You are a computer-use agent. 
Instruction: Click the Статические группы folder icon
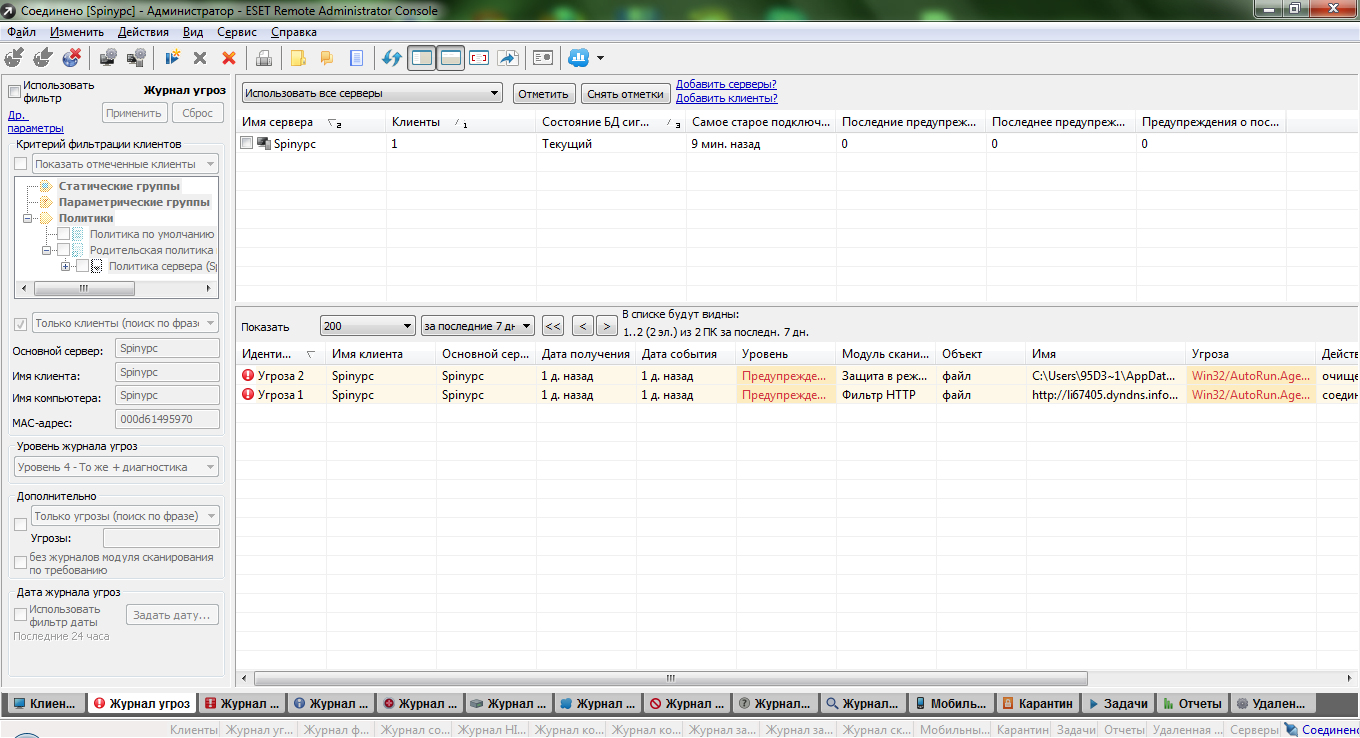pos(46,186)
